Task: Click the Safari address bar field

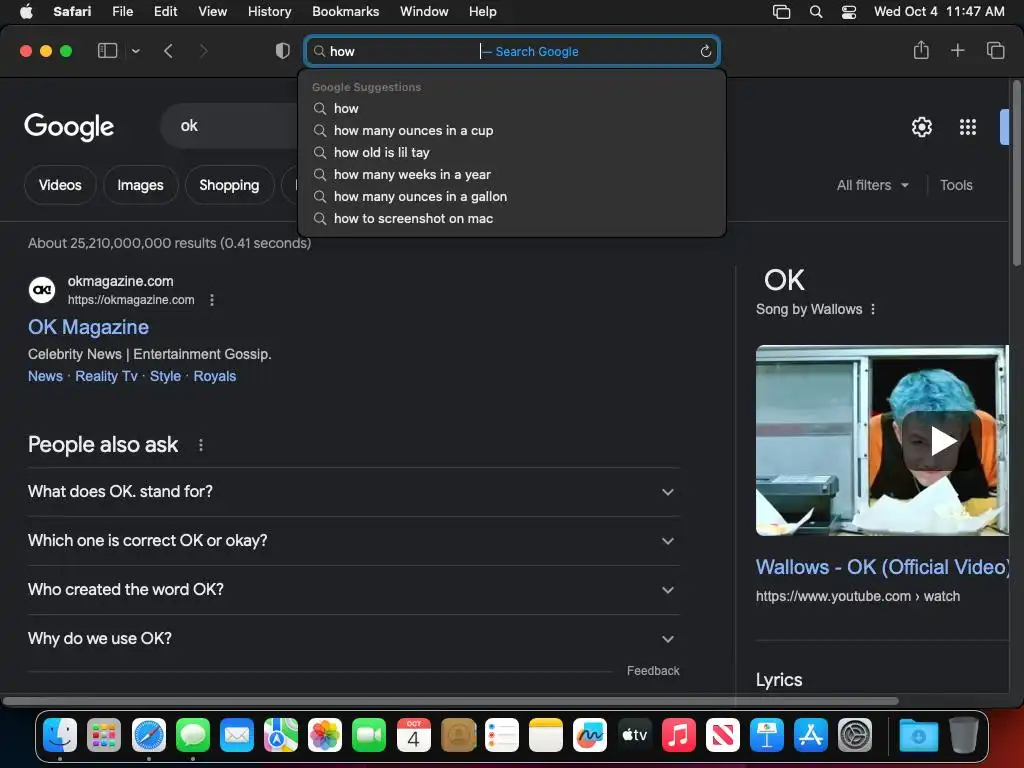Action: click(x=512, y=52)
